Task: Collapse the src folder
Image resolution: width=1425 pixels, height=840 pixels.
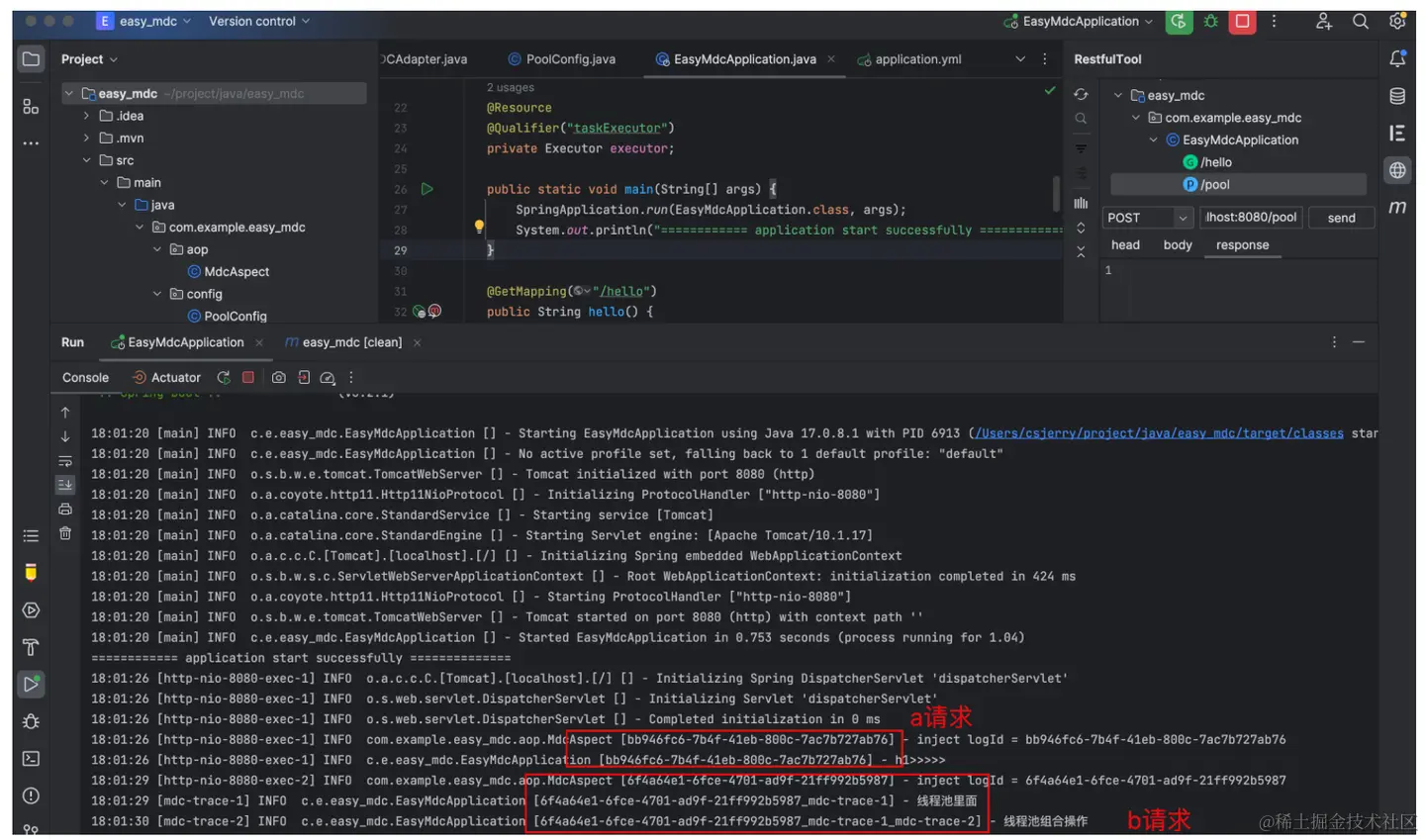Action: coord(86,160)
